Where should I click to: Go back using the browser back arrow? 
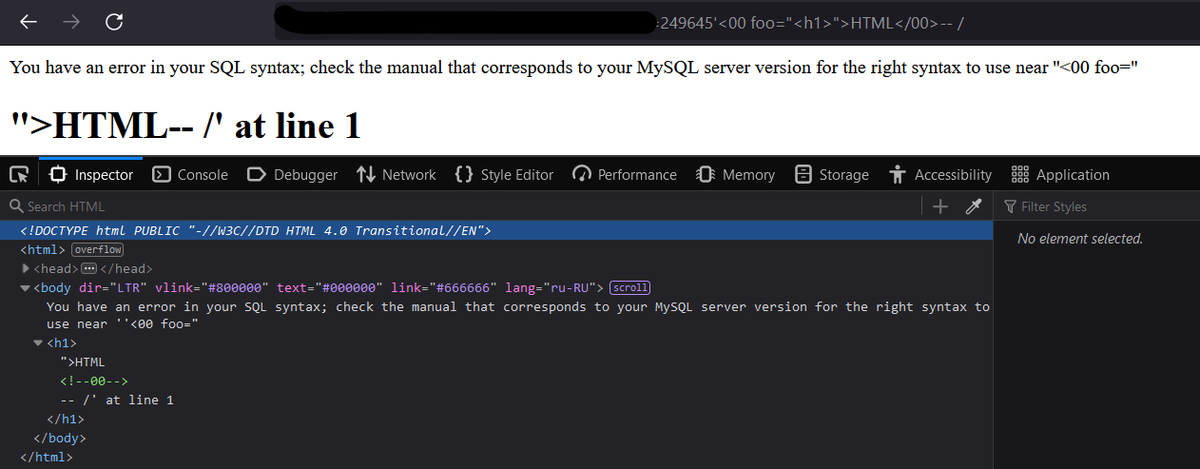28,21
